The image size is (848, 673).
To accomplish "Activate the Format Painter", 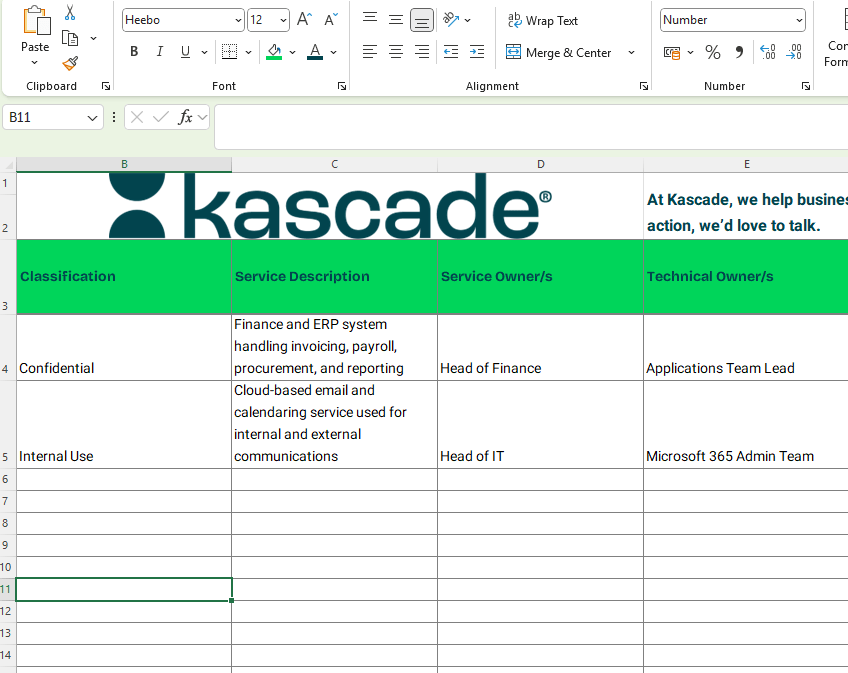I will point(68,62).
